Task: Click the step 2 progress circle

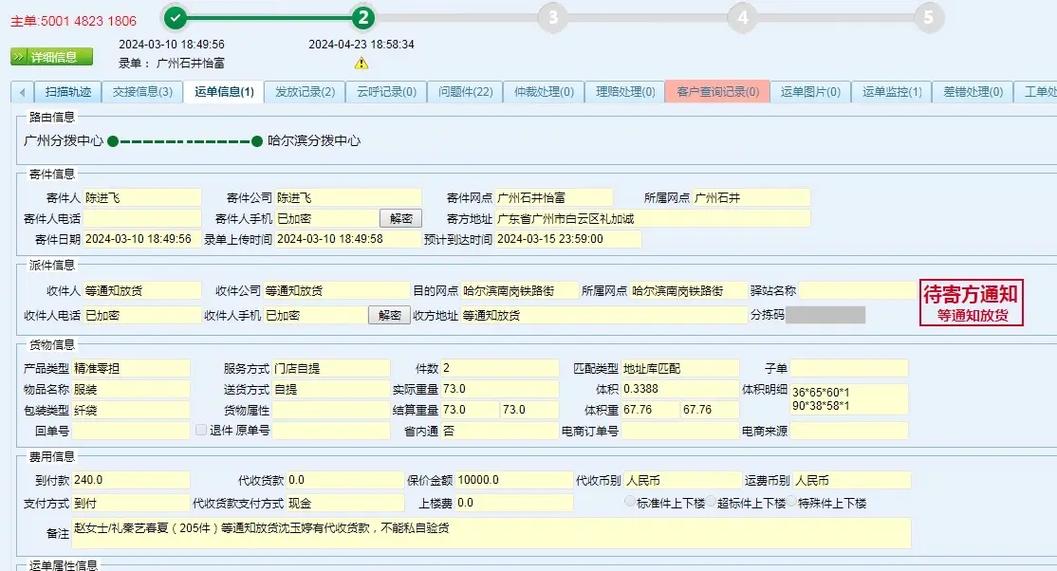Action: [363, 17]
